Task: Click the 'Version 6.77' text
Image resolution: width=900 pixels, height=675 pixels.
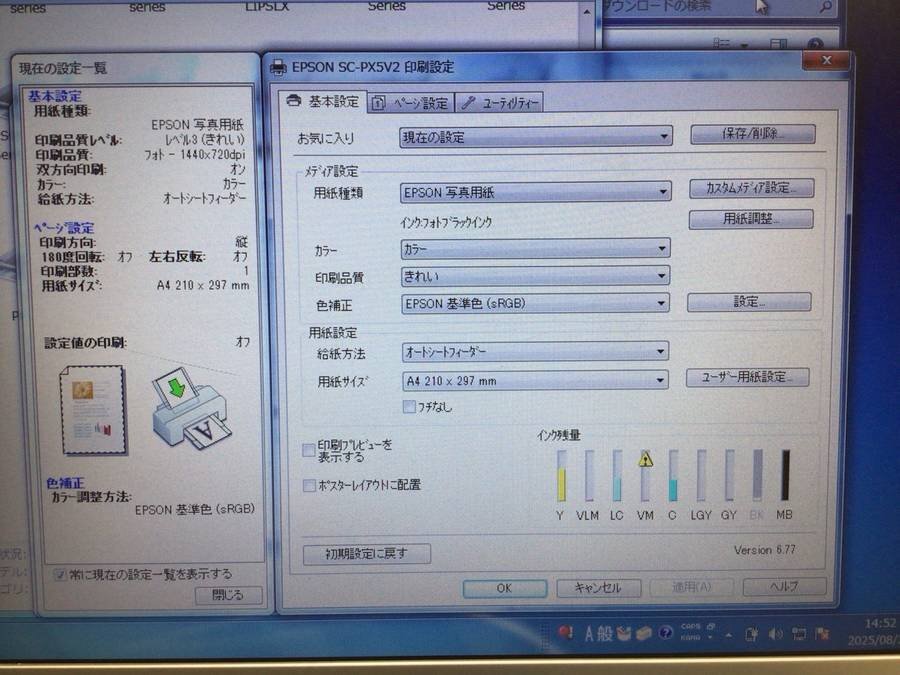Action: click(x=765, y=550)
